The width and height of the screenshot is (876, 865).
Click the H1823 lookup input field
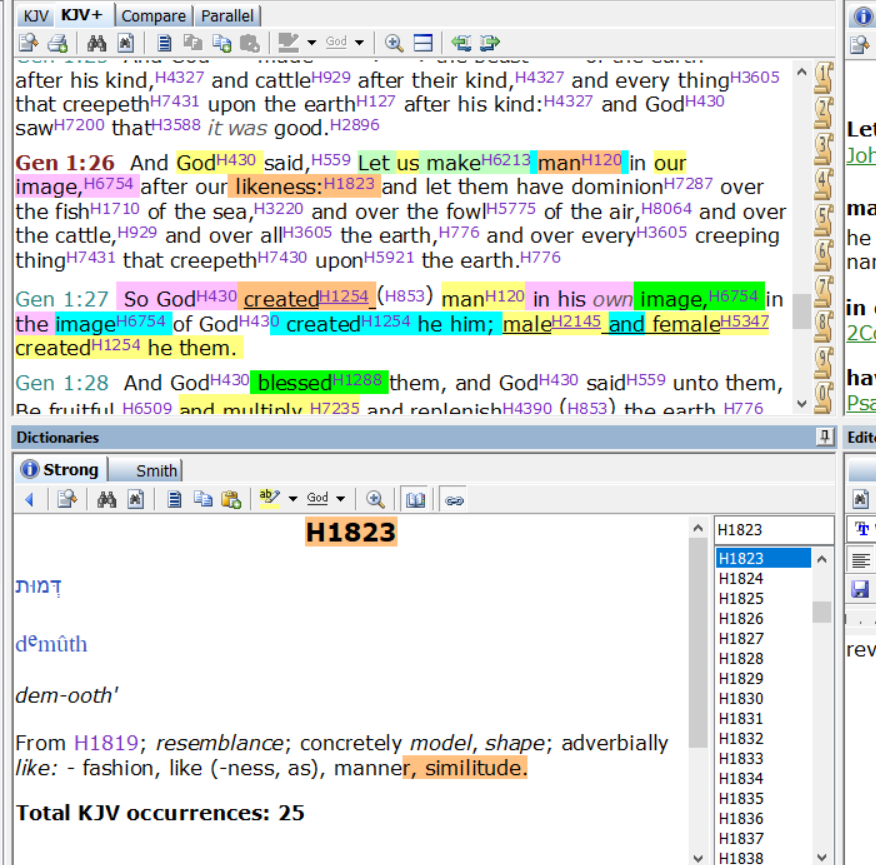pyautogui.click(x=774, y=530)
